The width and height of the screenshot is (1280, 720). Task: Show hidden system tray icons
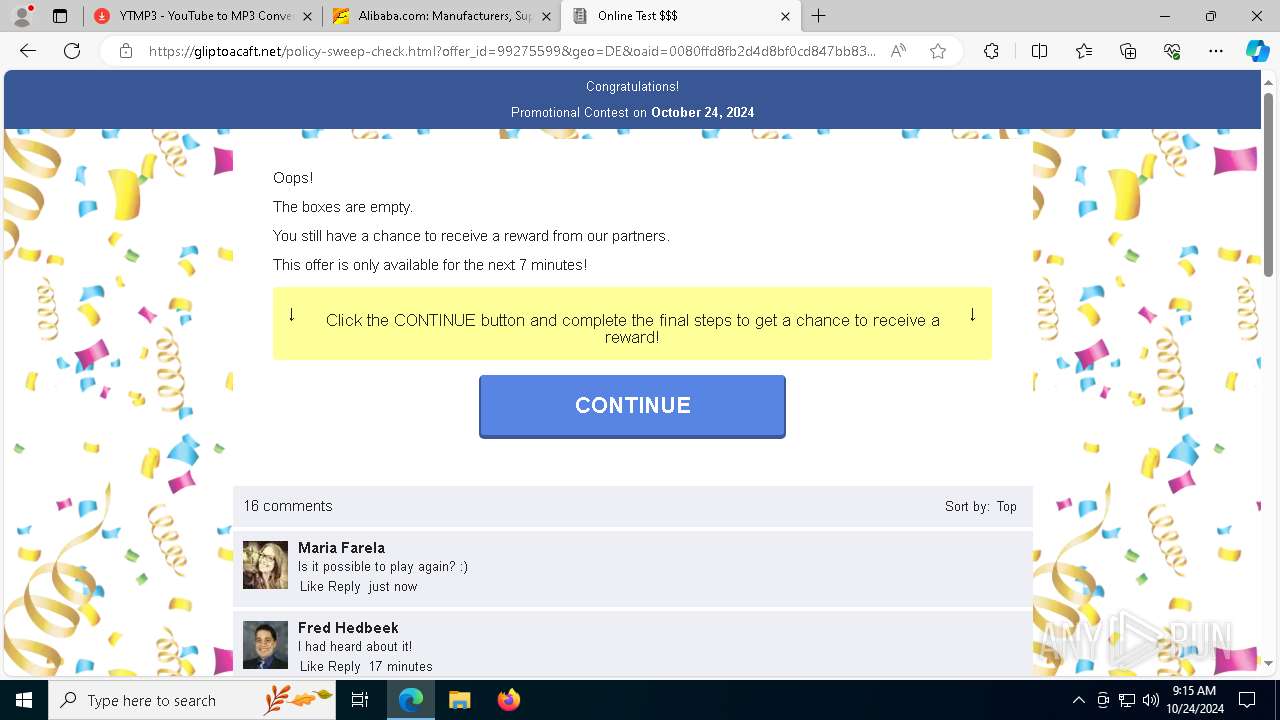click(x=1078, y=700)
